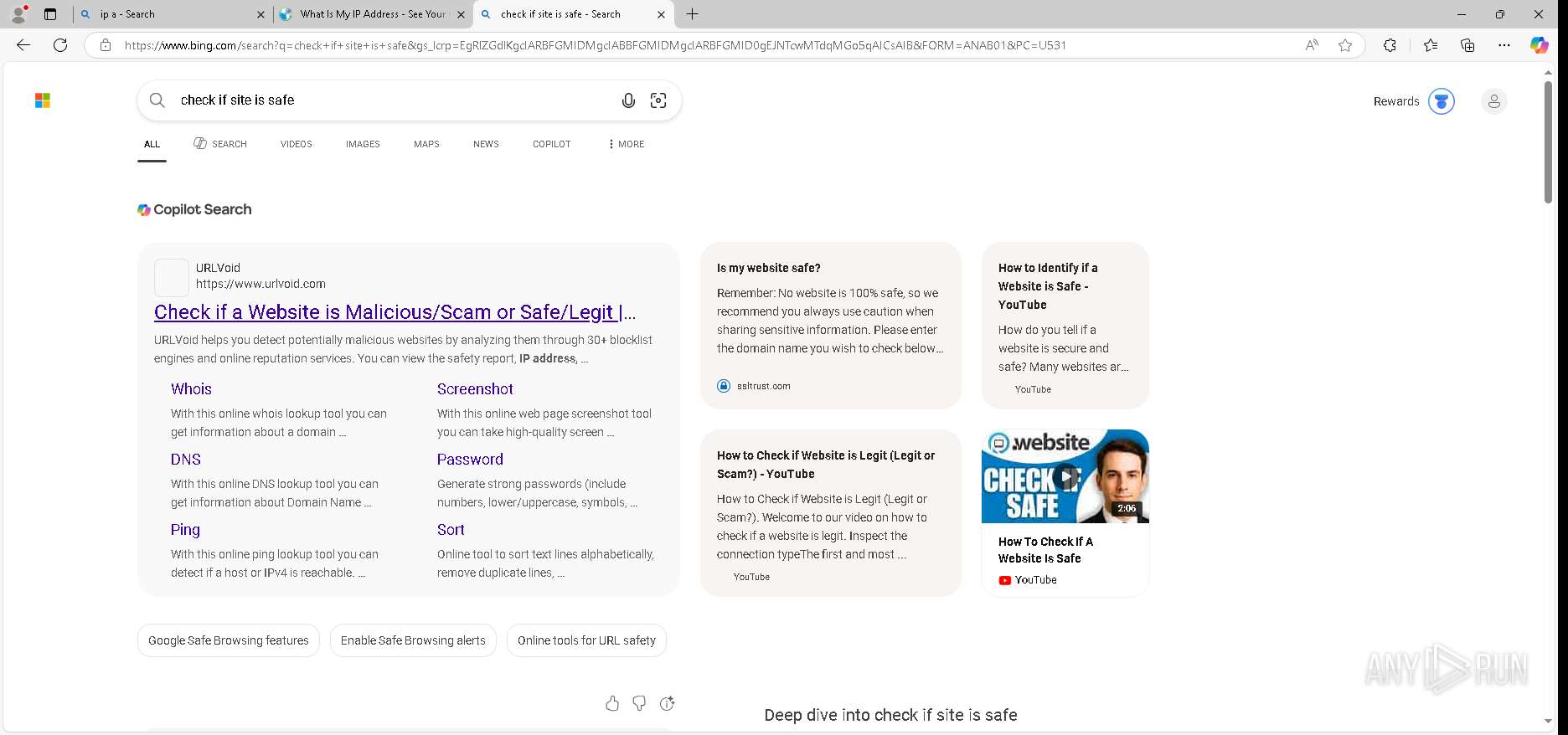Click the search magnifier icon

157,100
